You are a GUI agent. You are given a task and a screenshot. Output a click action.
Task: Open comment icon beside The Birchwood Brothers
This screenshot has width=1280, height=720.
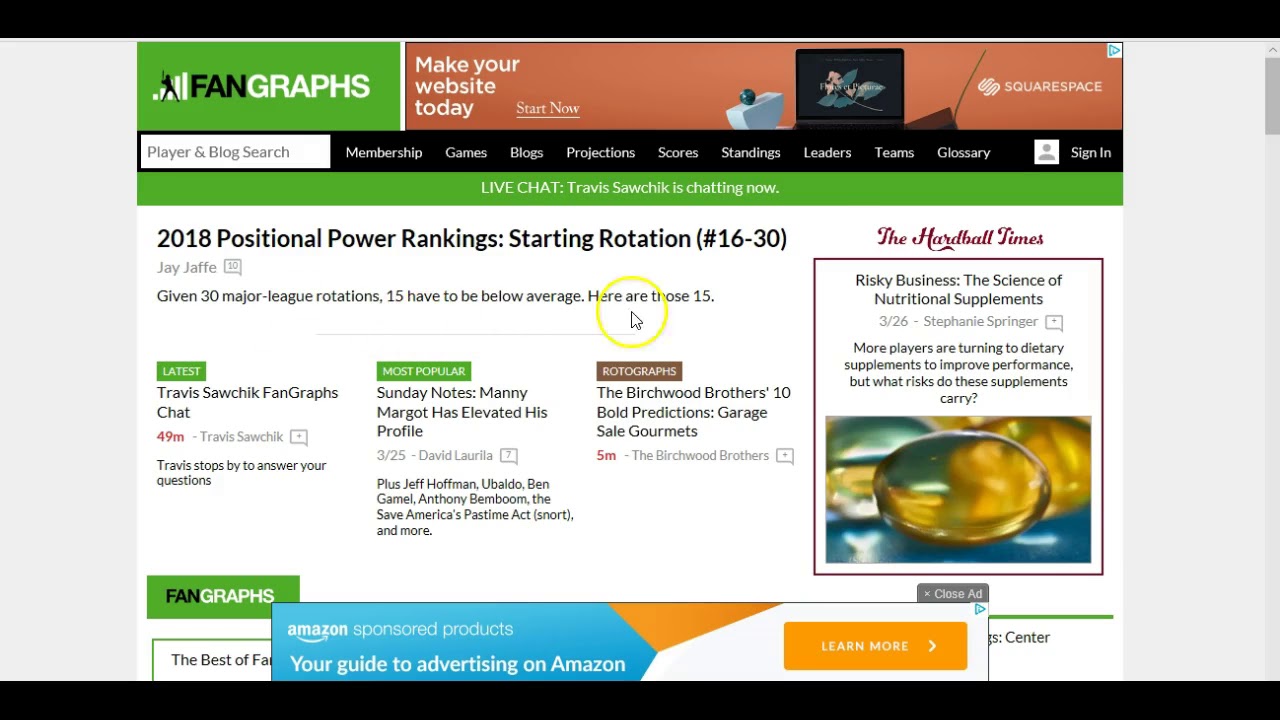[x=784, y=456]
